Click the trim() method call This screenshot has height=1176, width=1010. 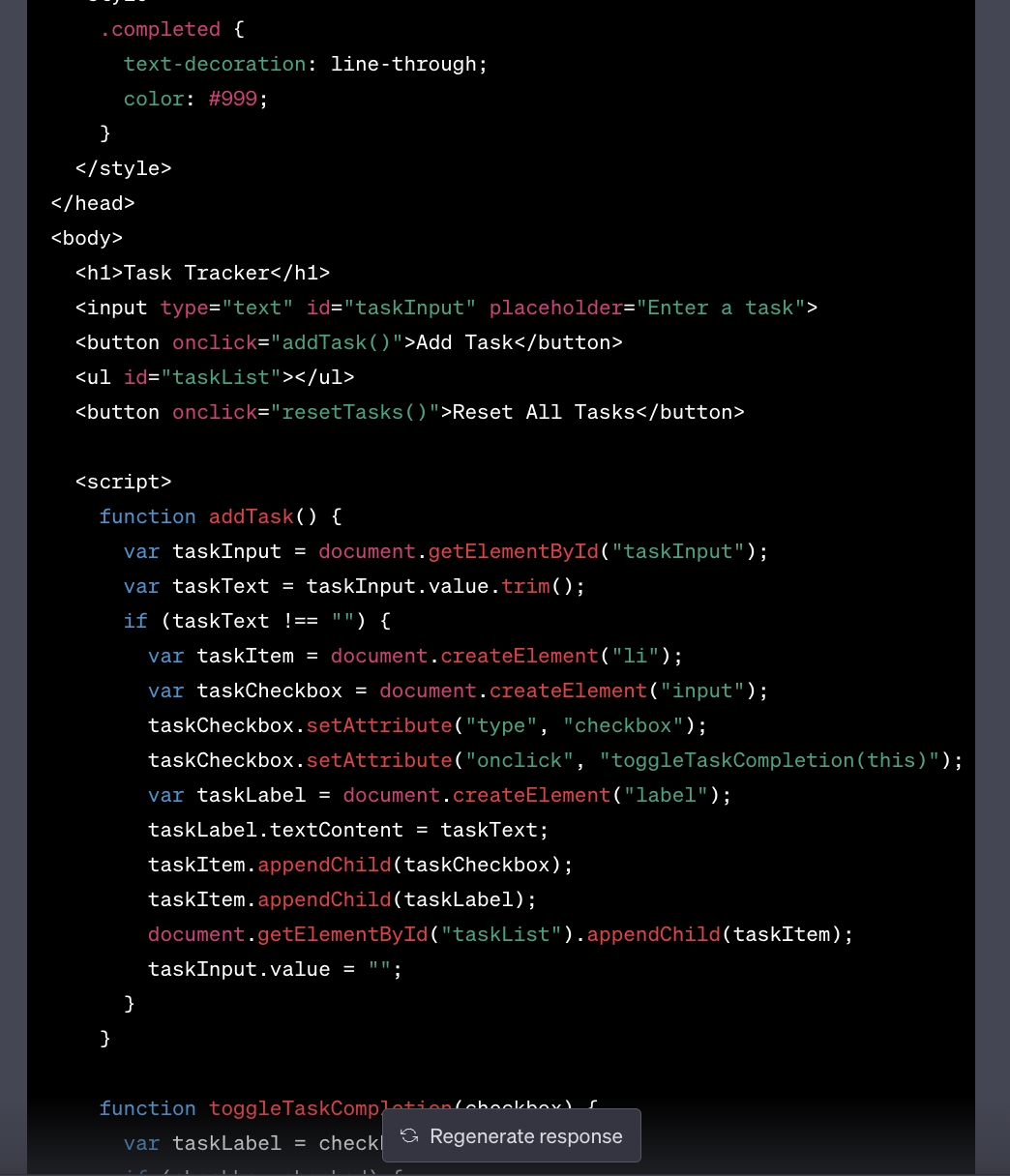point(537,586)
